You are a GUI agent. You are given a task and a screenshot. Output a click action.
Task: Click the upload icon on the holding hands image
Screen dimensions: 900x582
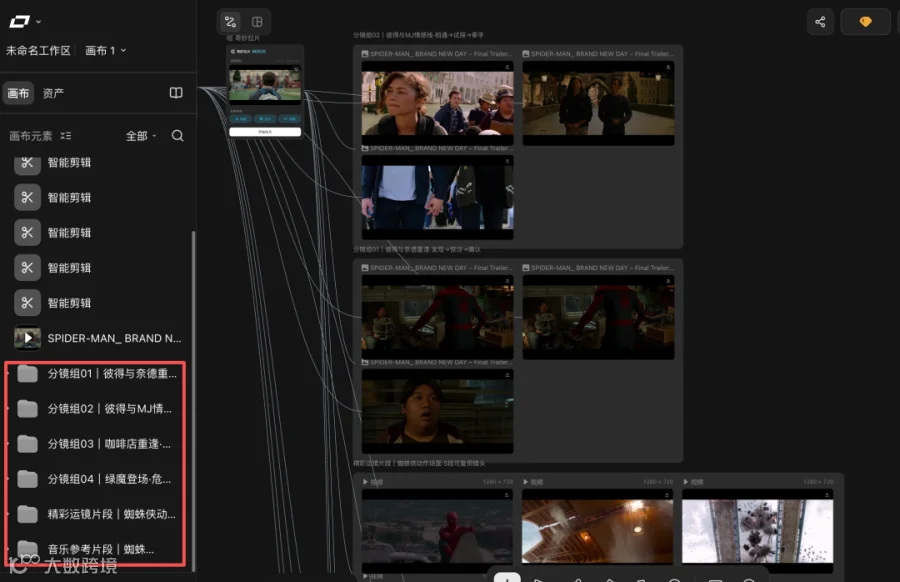coord(507,161)
